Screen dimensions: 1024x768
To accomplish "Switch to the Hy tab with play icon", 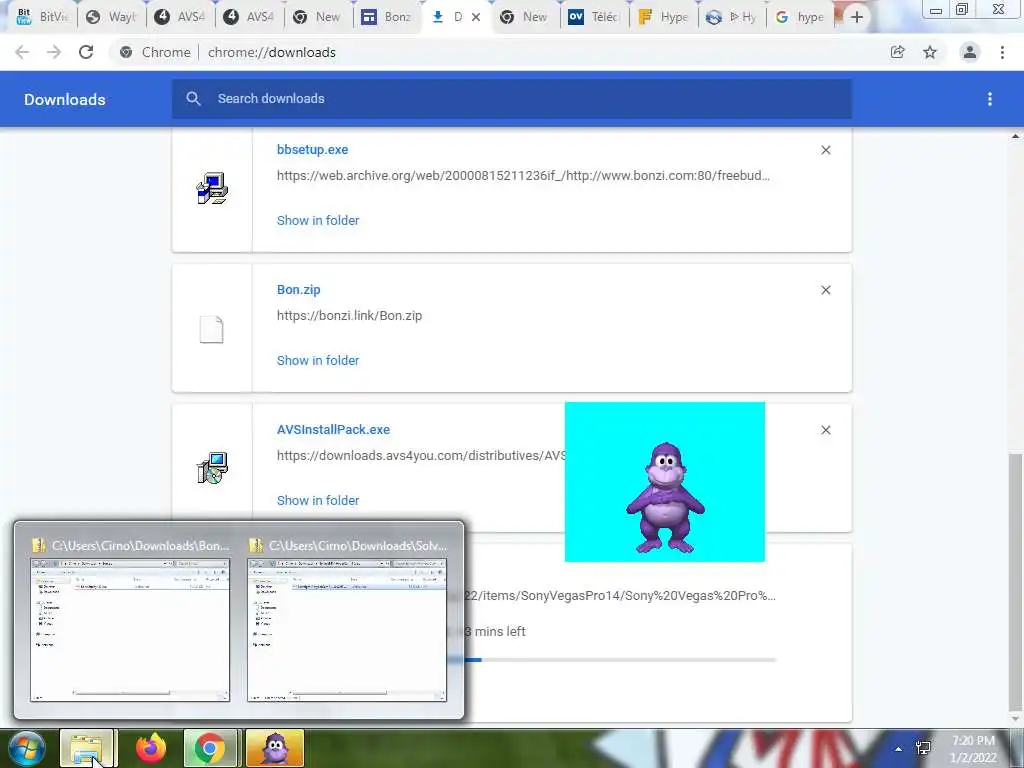I will [x=731, y=17].
